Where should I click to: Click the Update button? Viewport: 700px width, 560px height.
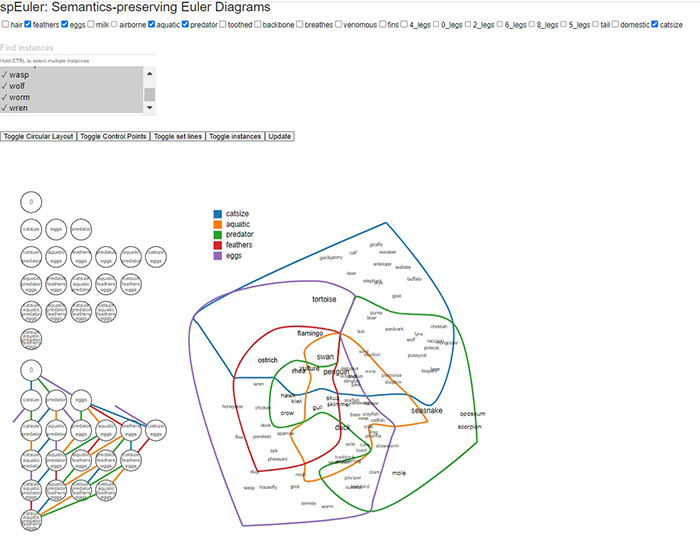tap(279, 136)
